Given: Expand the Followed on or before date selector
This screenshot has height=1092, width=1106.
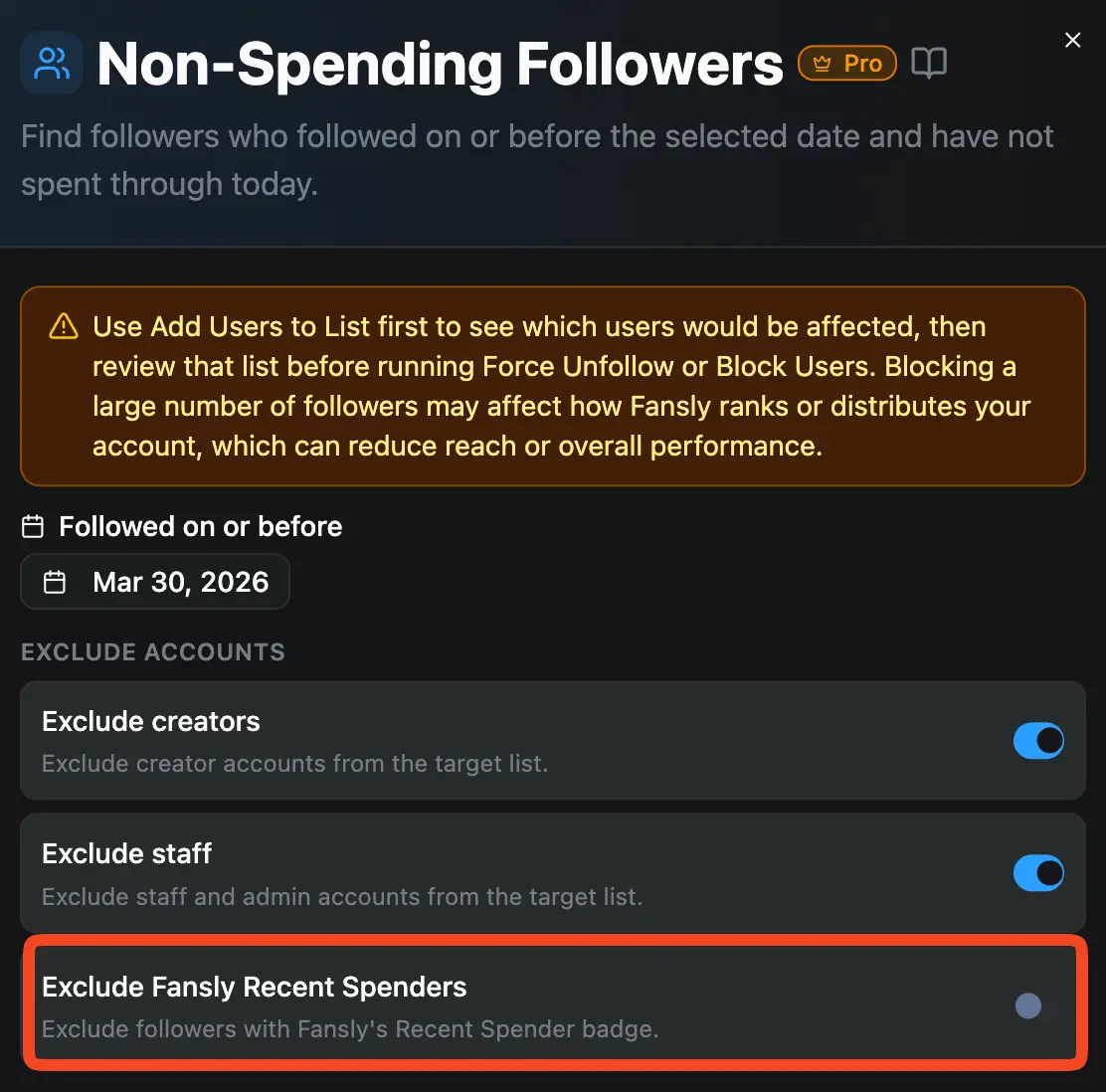Looking at the screenshot, I should click(x=155, y=581).
